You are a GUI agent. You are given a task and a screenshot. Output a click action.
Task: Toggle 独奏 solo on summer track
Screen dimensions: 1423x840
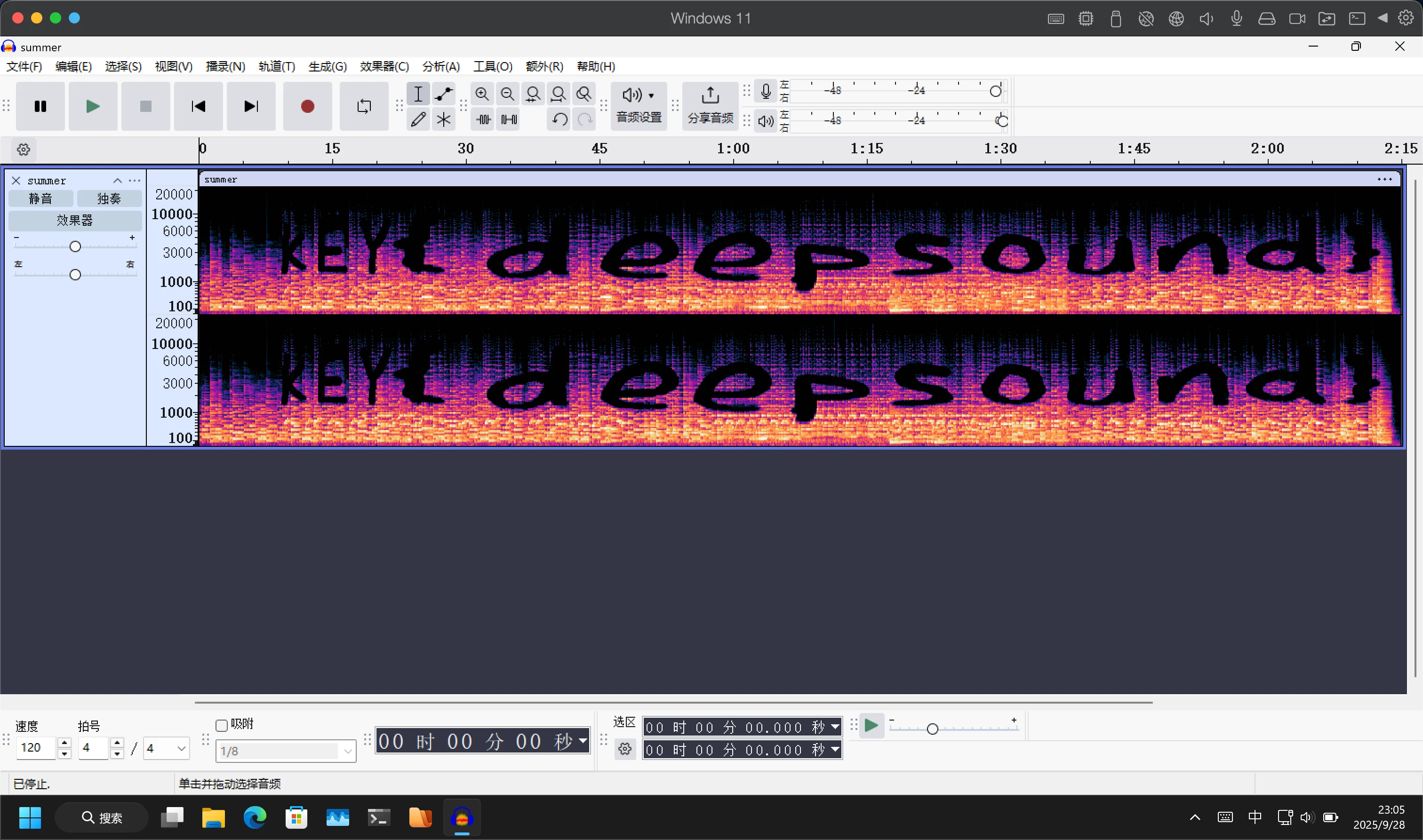pyautogui.click(x=109, y=198)
